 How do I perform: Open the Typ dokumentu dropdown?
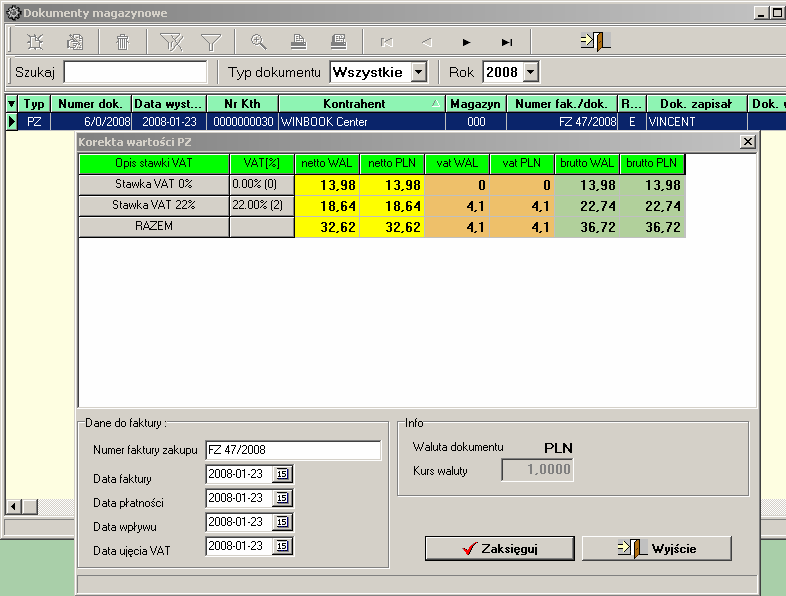pos(419,72)
